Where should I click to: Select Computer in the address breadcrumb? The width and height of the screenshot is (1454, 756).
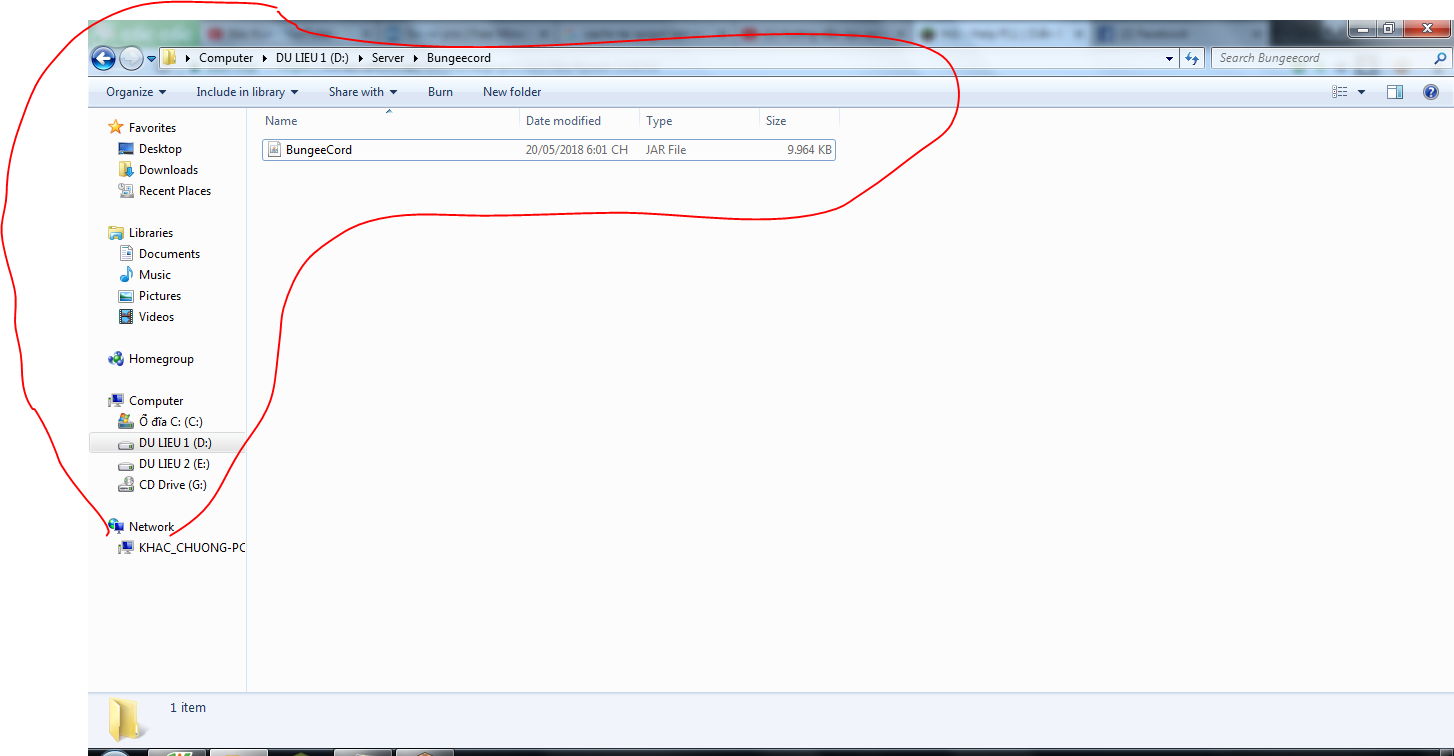[x=226, y=58]
